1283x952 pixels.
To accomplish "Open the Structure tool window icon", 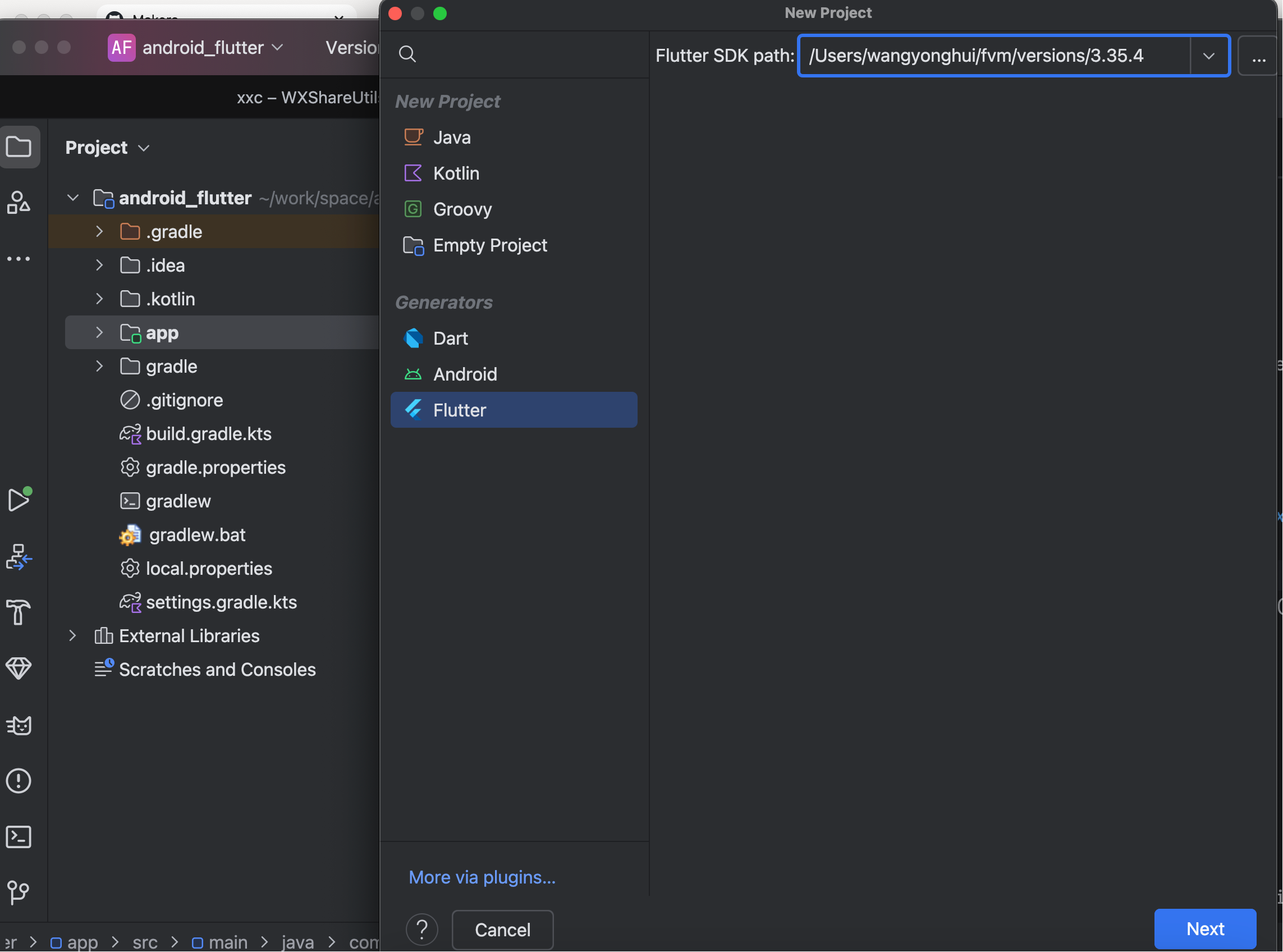I will tap(19, 202).
